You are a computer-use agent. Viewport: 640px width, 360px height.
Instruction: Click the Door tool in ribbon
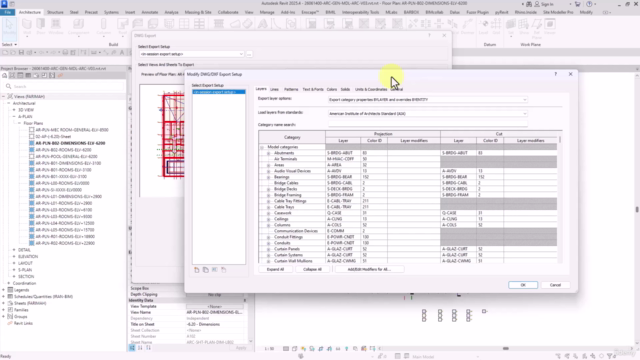[41, 27]
